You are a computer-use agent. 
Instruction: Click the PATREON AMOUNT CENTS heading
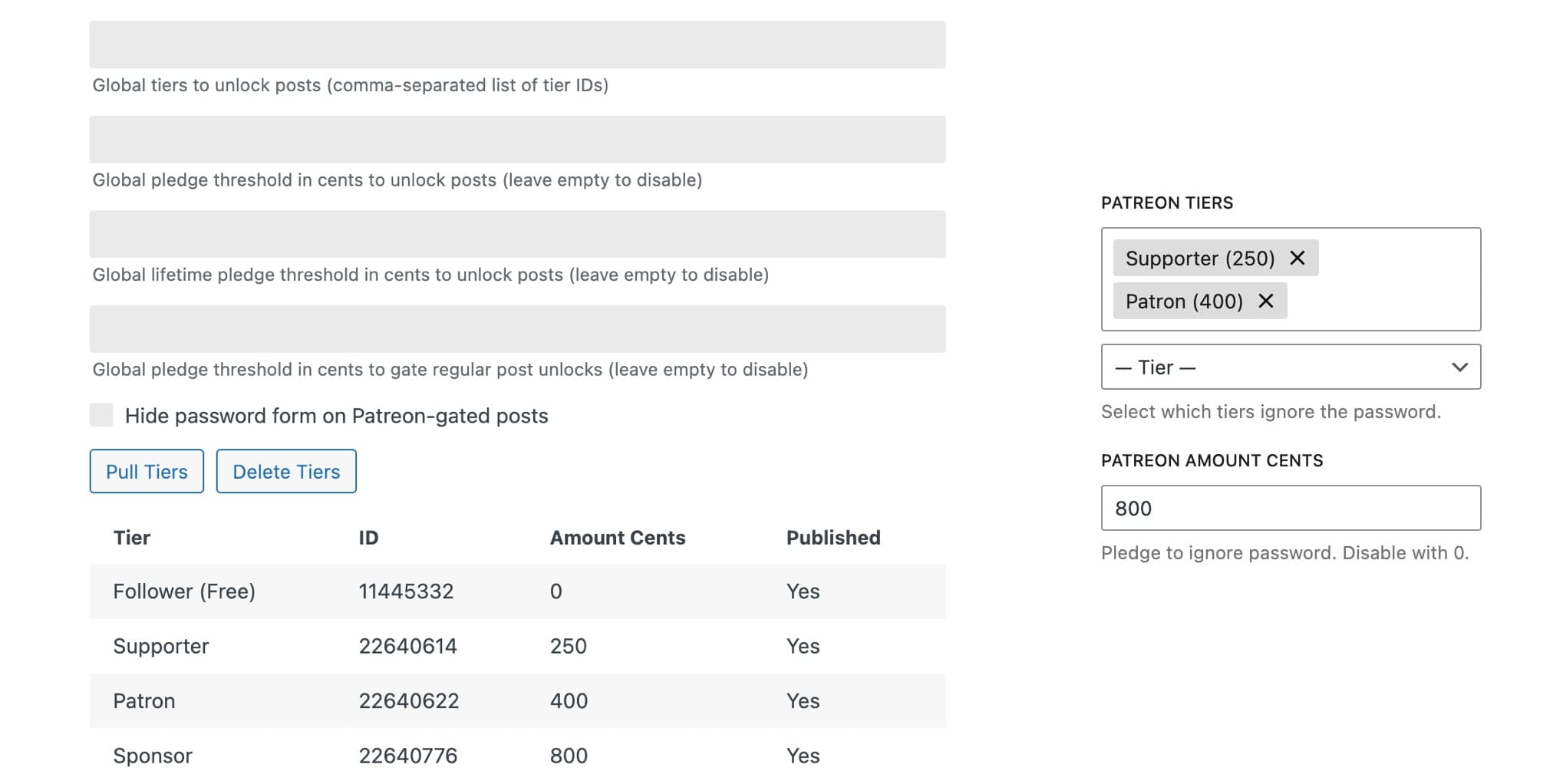pos(1212,460)
